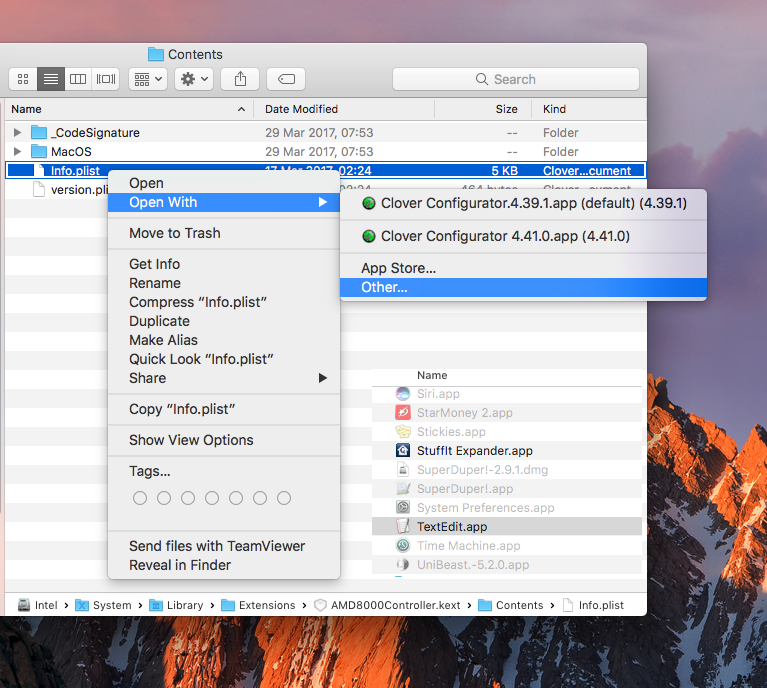Pick the first color tag circle

point(140,498)
